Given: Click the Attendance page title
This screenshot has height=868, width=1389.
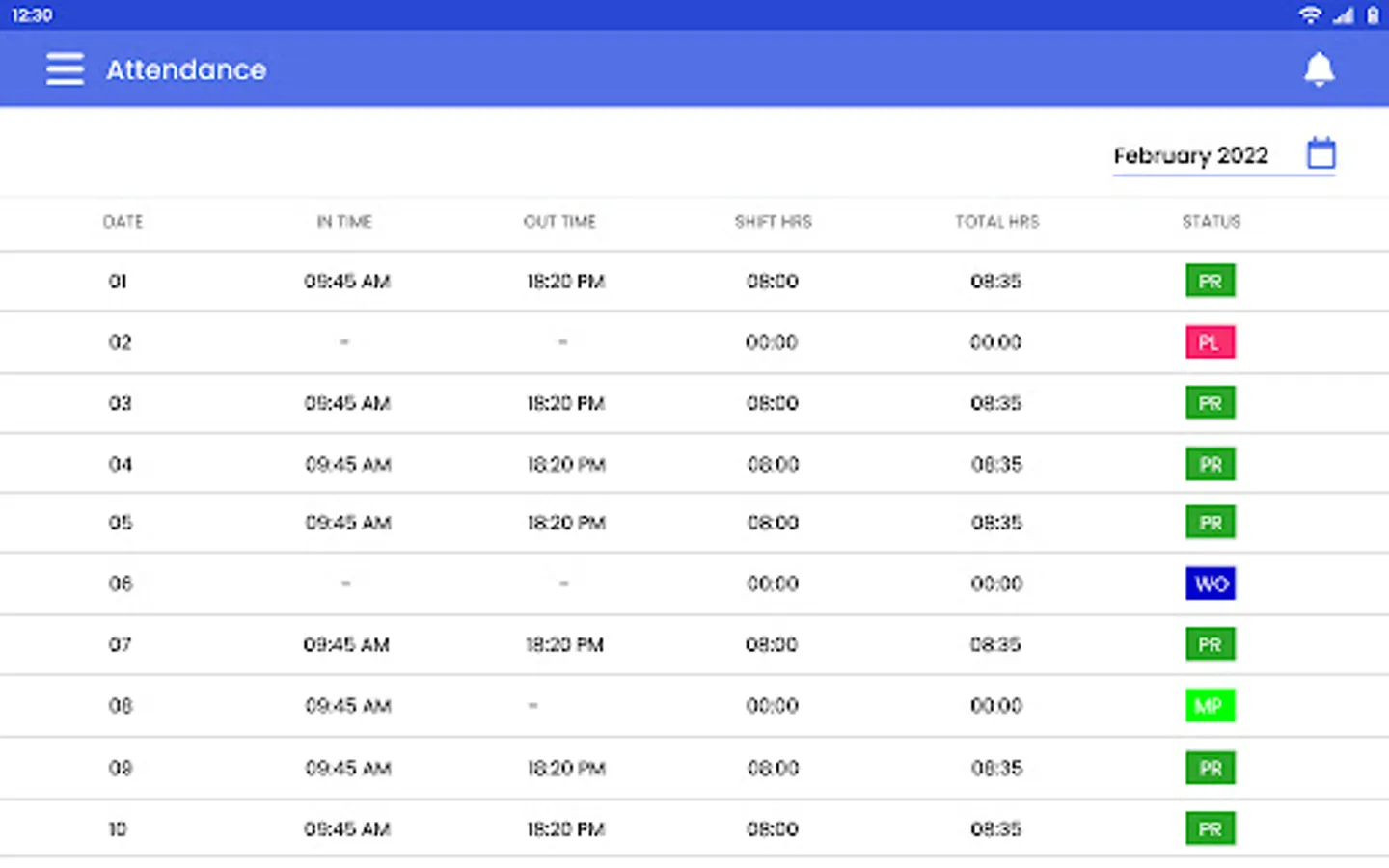Looking at the screenshot, I should [186, 69].
